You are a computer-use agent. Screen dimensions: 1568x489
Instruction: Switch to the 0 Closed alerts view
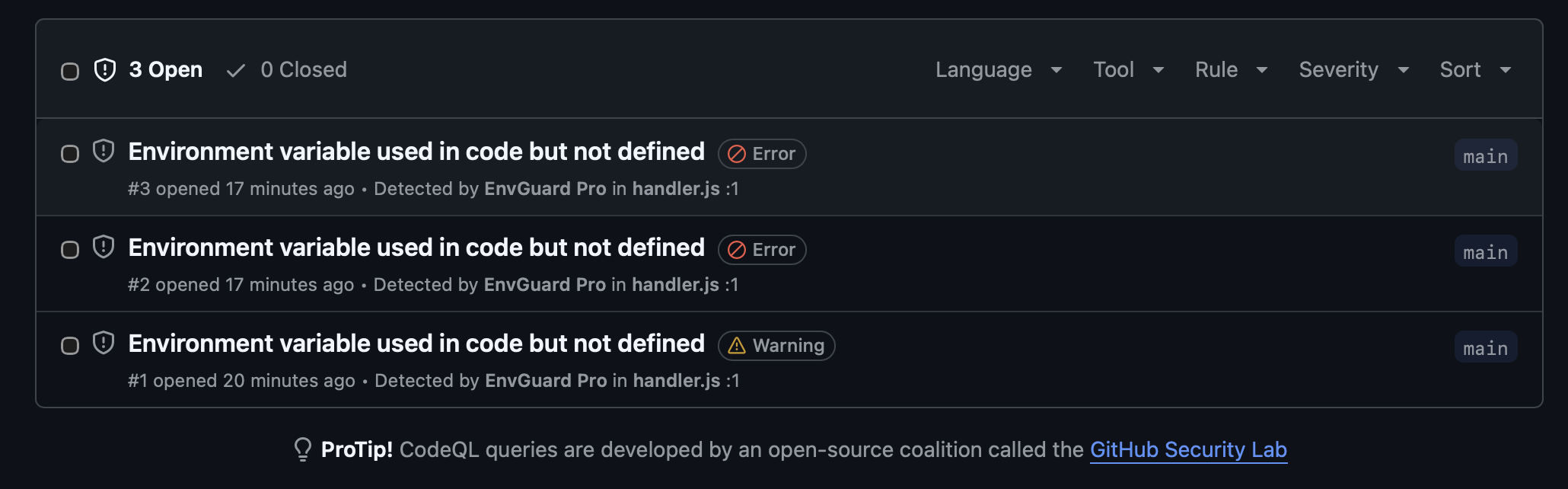coord(303,69)
